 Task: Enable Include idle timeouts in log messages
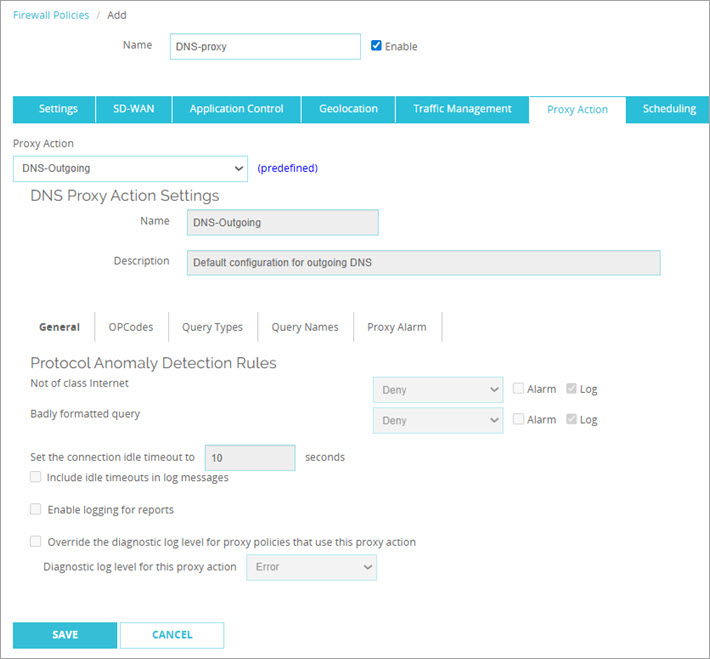tap(35, 477)
